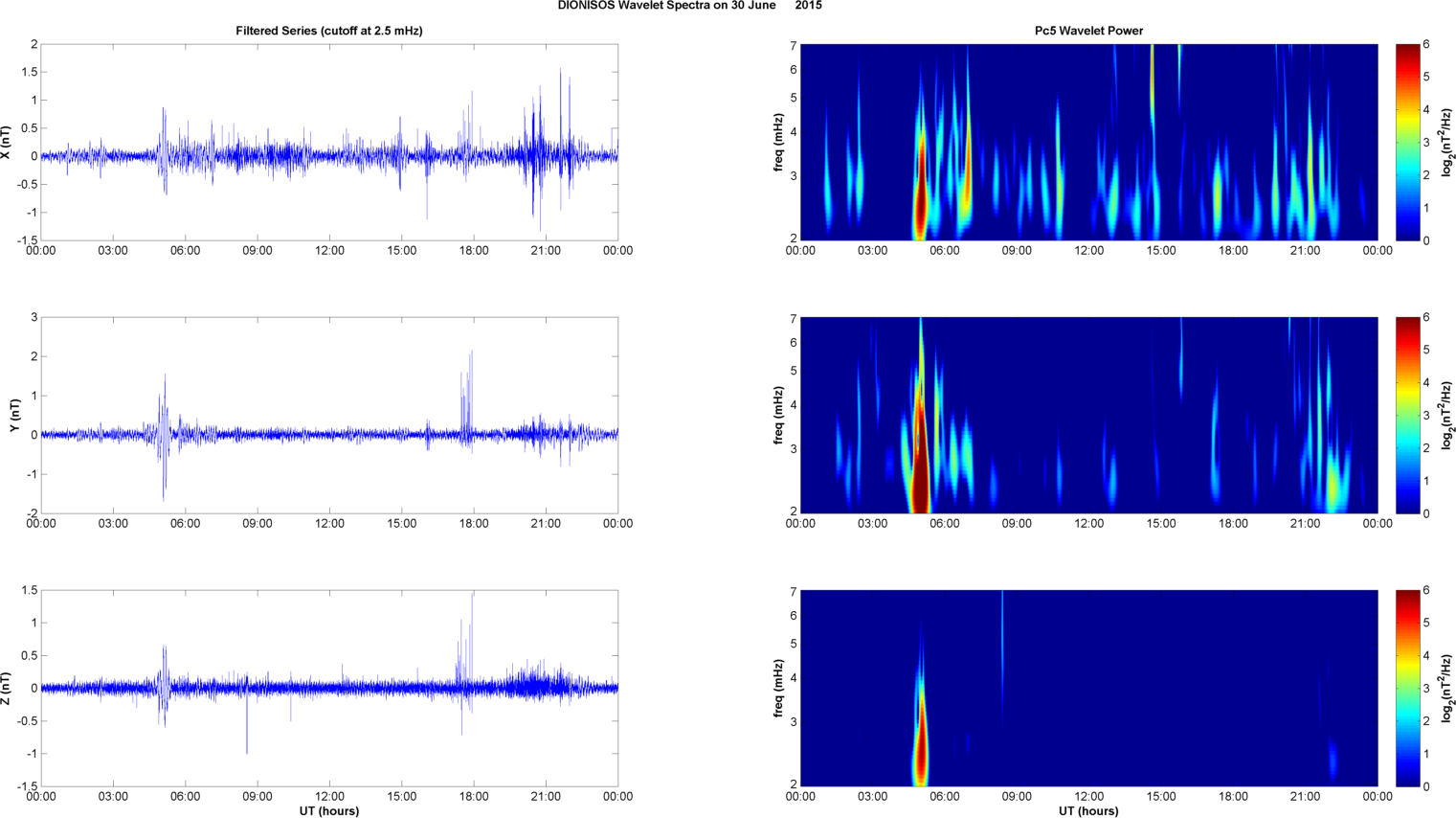Viewport: 1456px width, 818px height.
Task: Click '12:00' tick under top spectrogram
Action: pos(1088,251)
